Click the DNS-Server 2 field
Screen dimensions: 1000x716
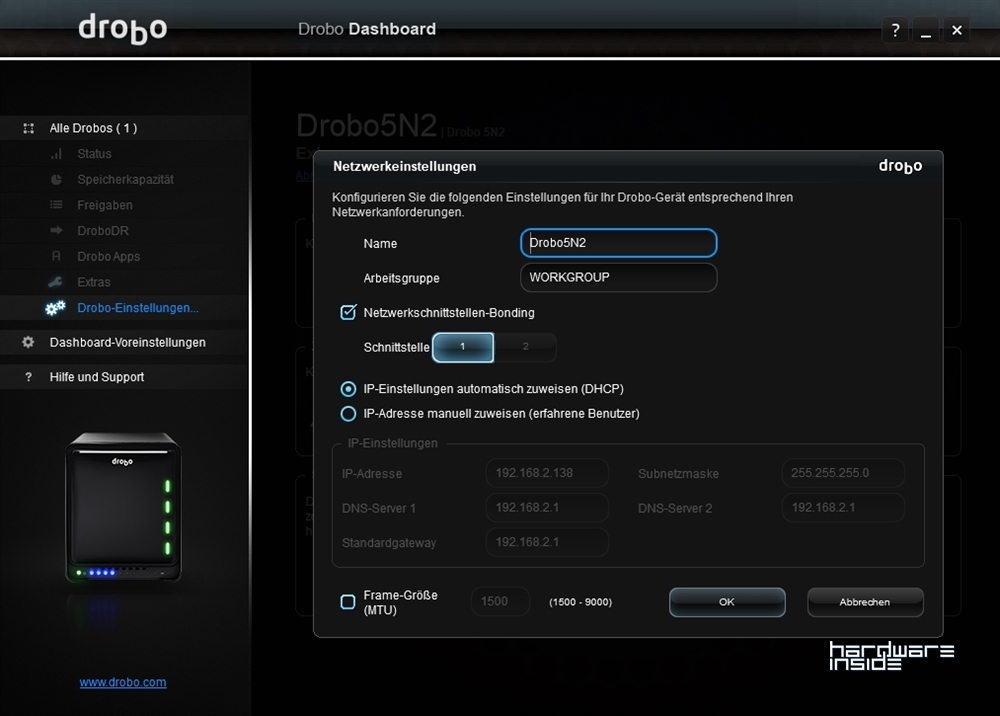(843, 508)
